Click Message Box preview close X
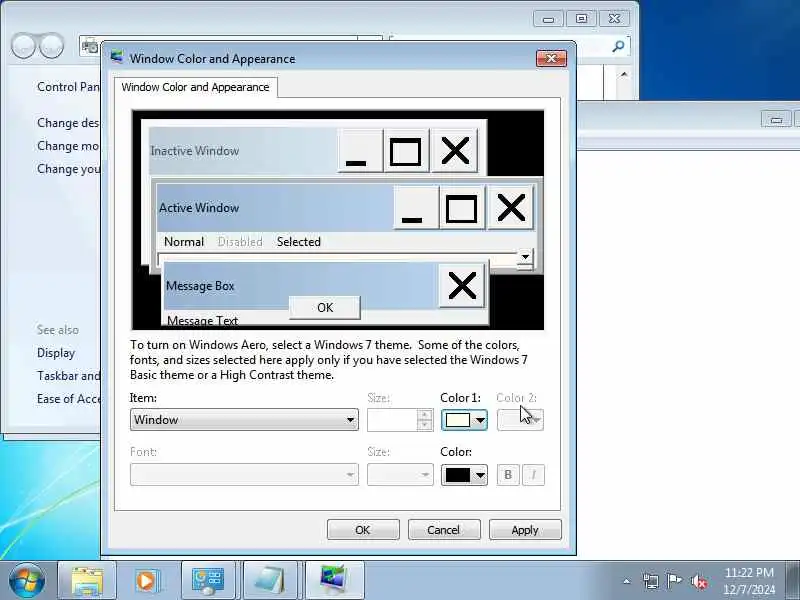Screen dimensions: 800x600 [x=462, y=285]
